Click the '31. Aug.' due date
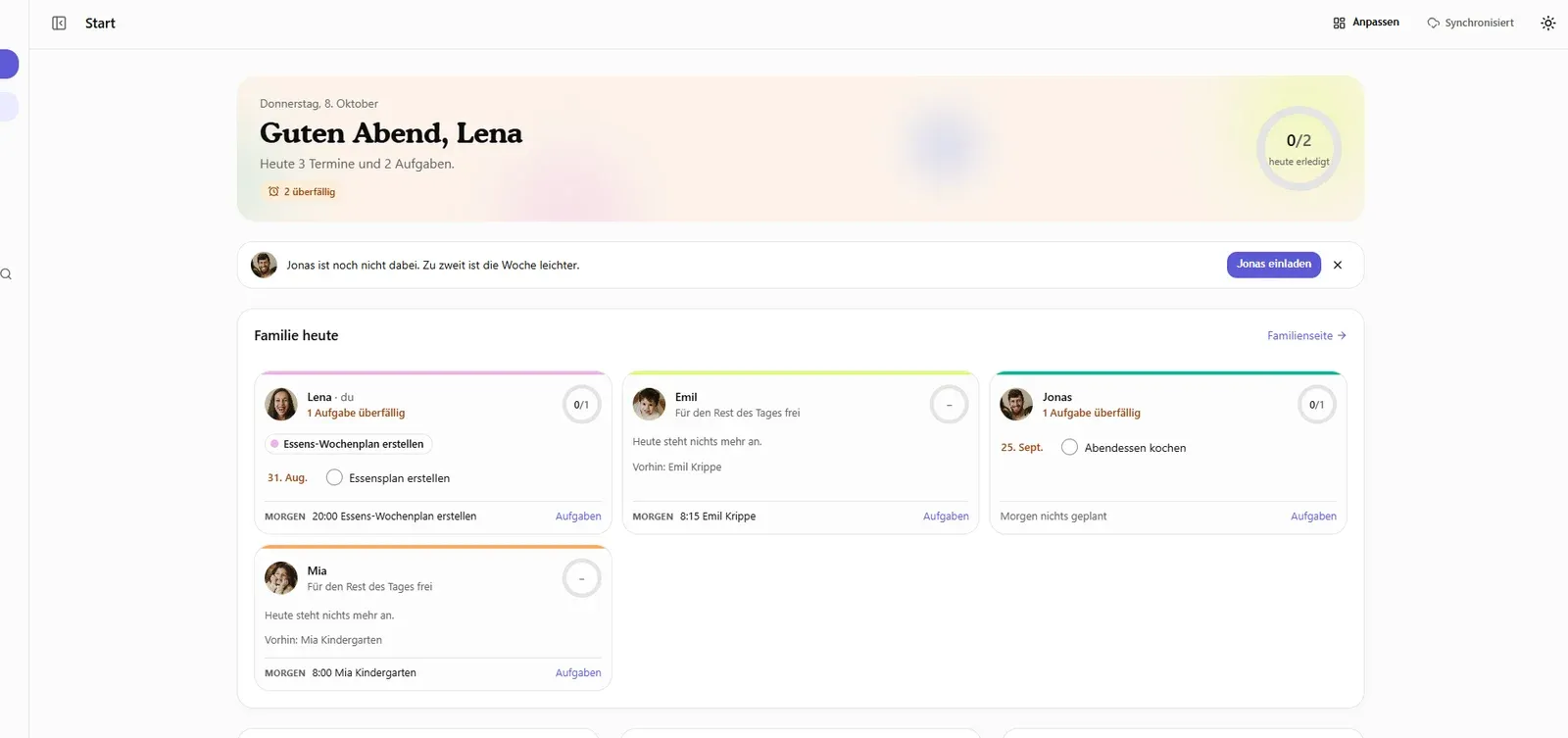Image resolution: width=1568 pixels, height=738 pixels. [287, 478]
